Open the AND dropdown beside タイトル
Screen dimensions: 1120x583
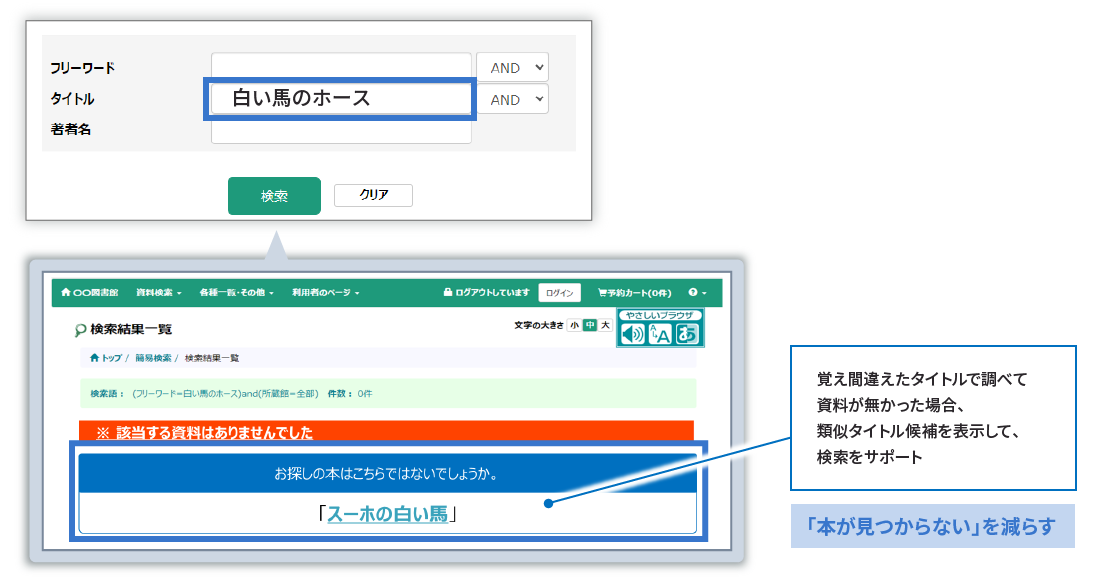(x=513, y=99)
